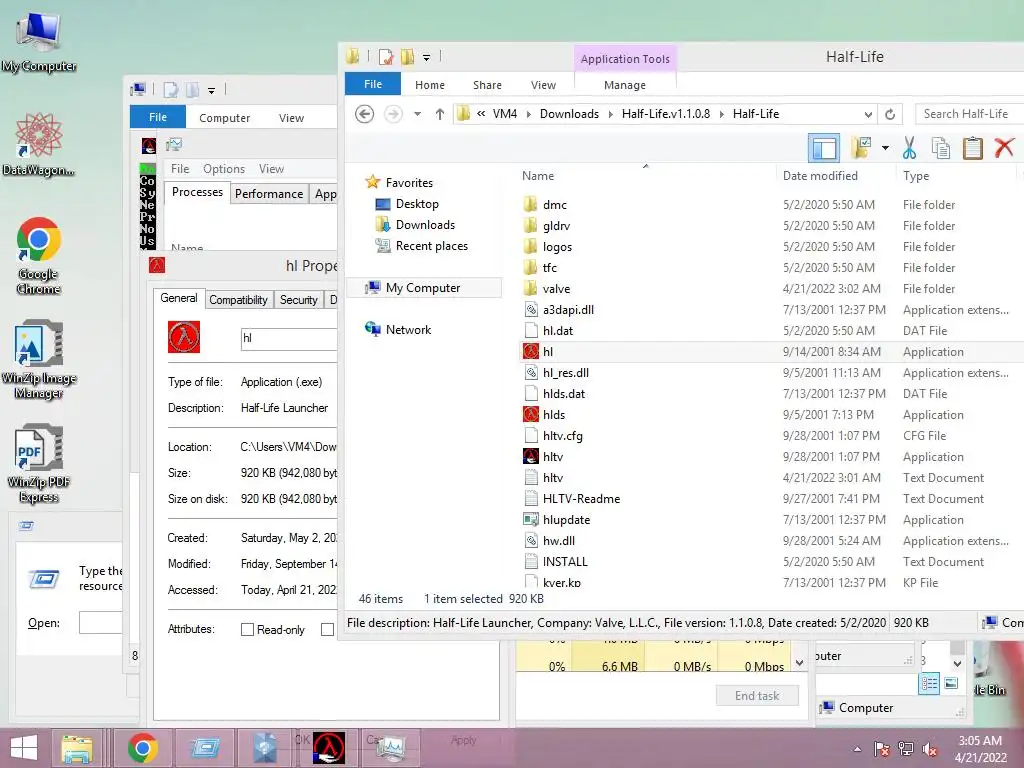Toggle the Read-only attribute checkbox
The image size is (1024, 768).
[247, 630]
